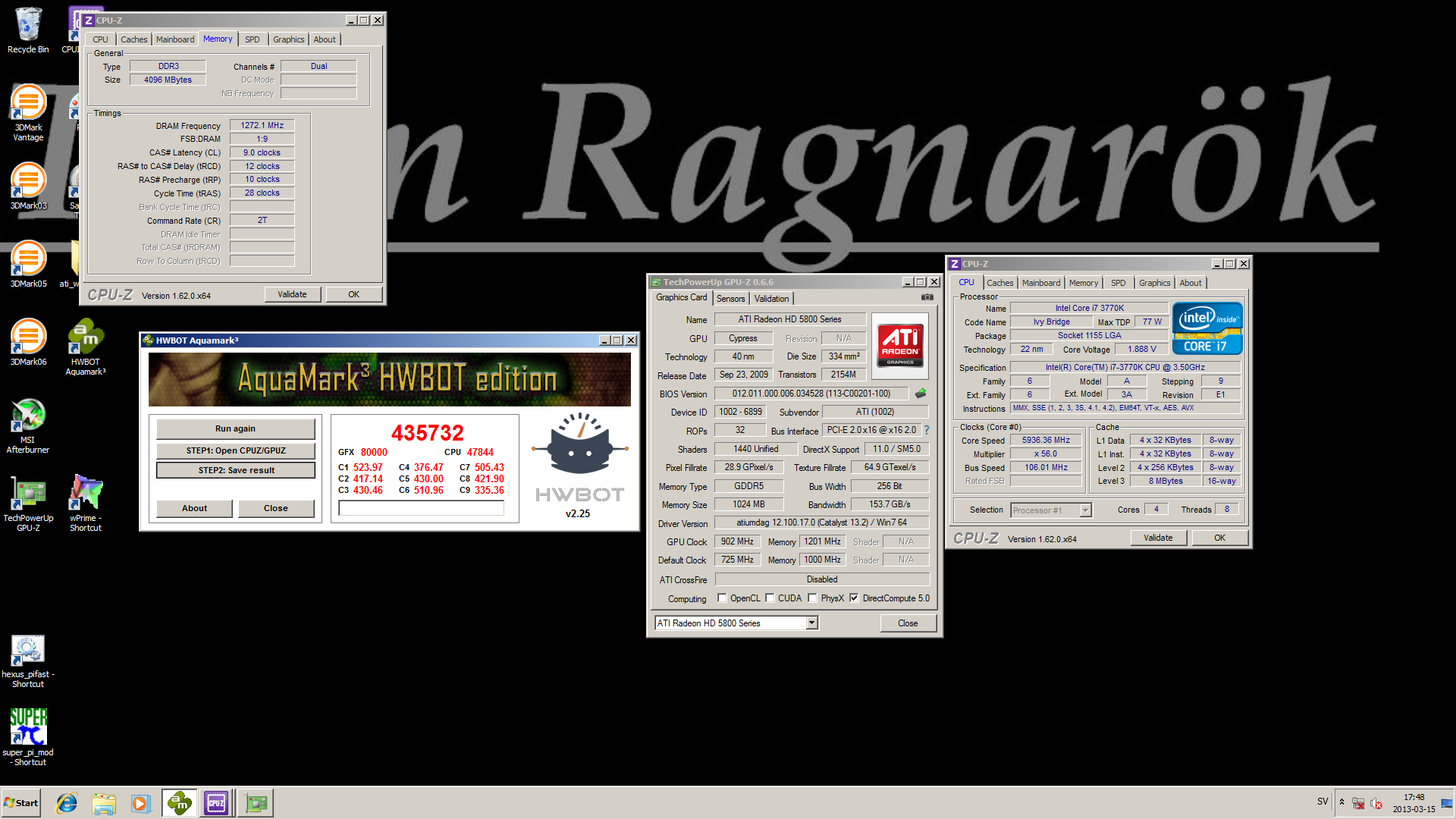Image resolution: width=1456 pixels, height=819 pixels.
Task: Open 3DMark06 desktop icon
Action: click(28, 343)
